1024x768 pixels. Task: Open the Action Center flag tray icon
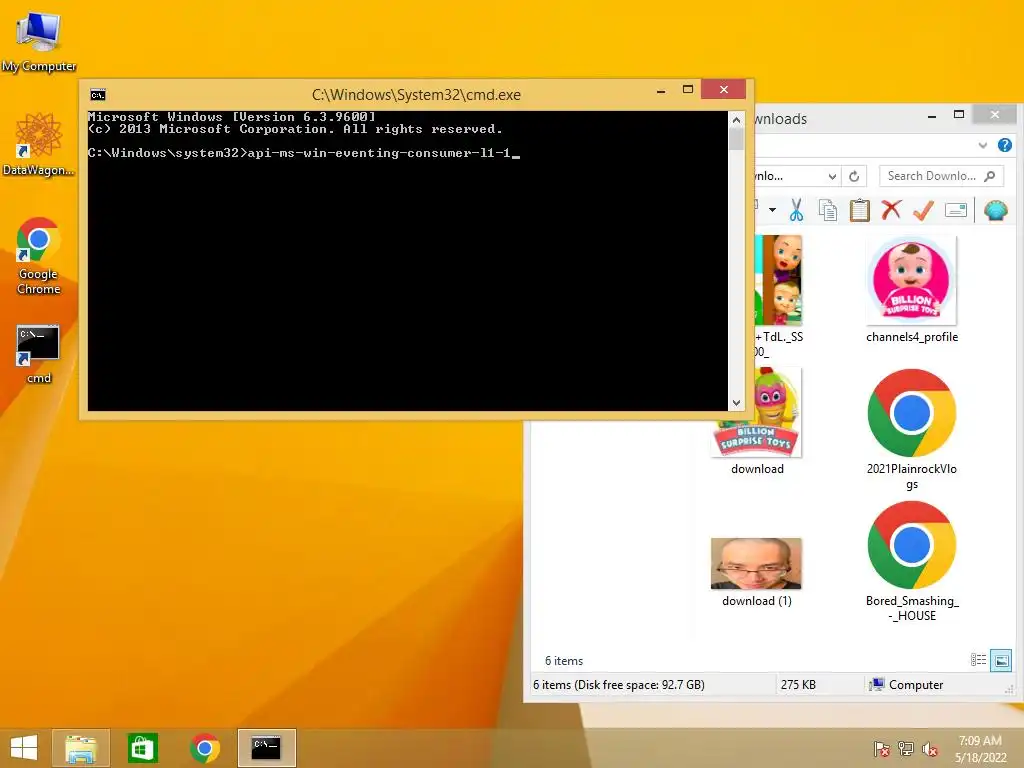pos(881,749)
